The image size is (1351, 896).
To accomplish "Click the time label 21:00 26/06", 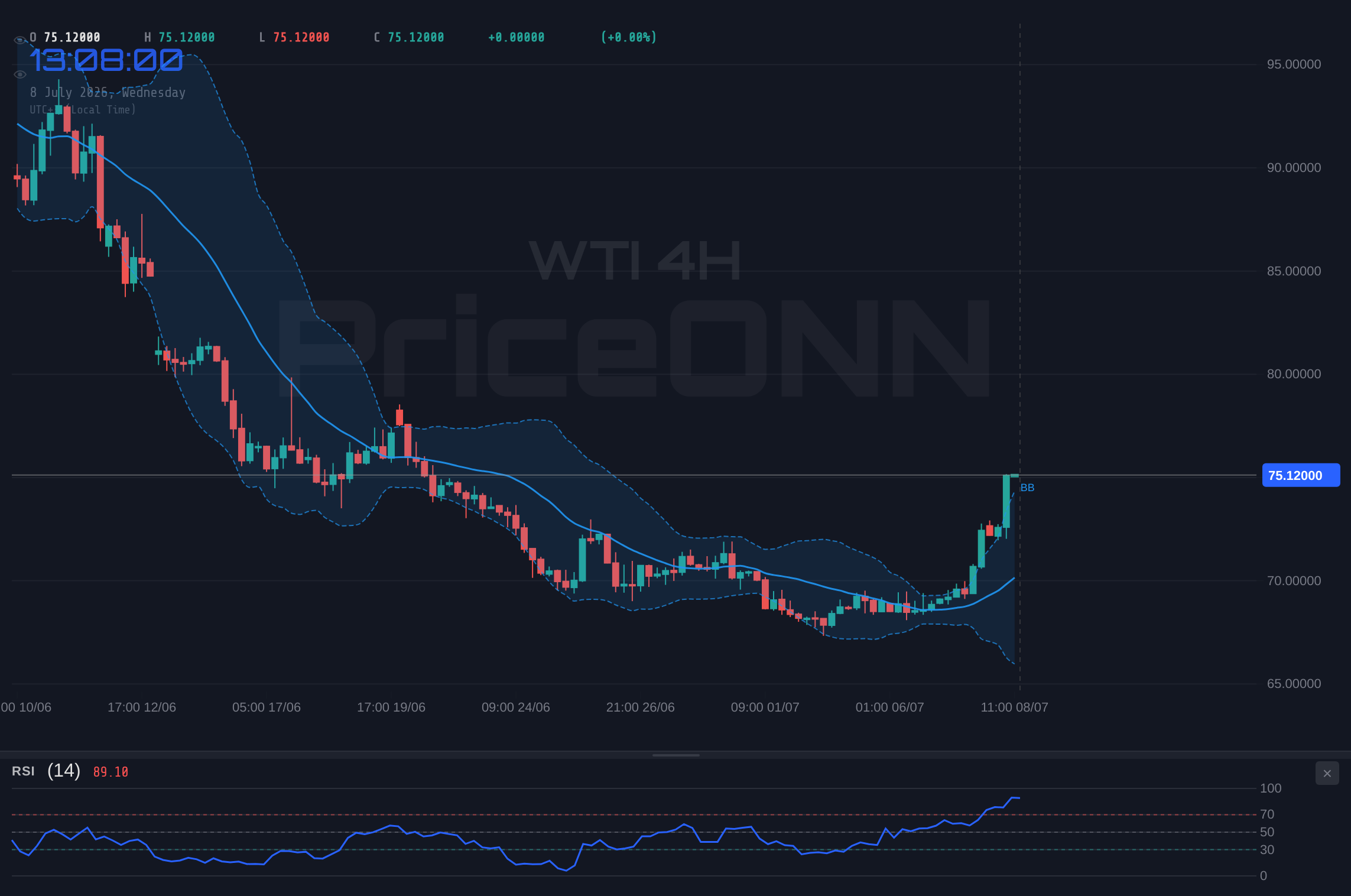I will tap(641, 707).
